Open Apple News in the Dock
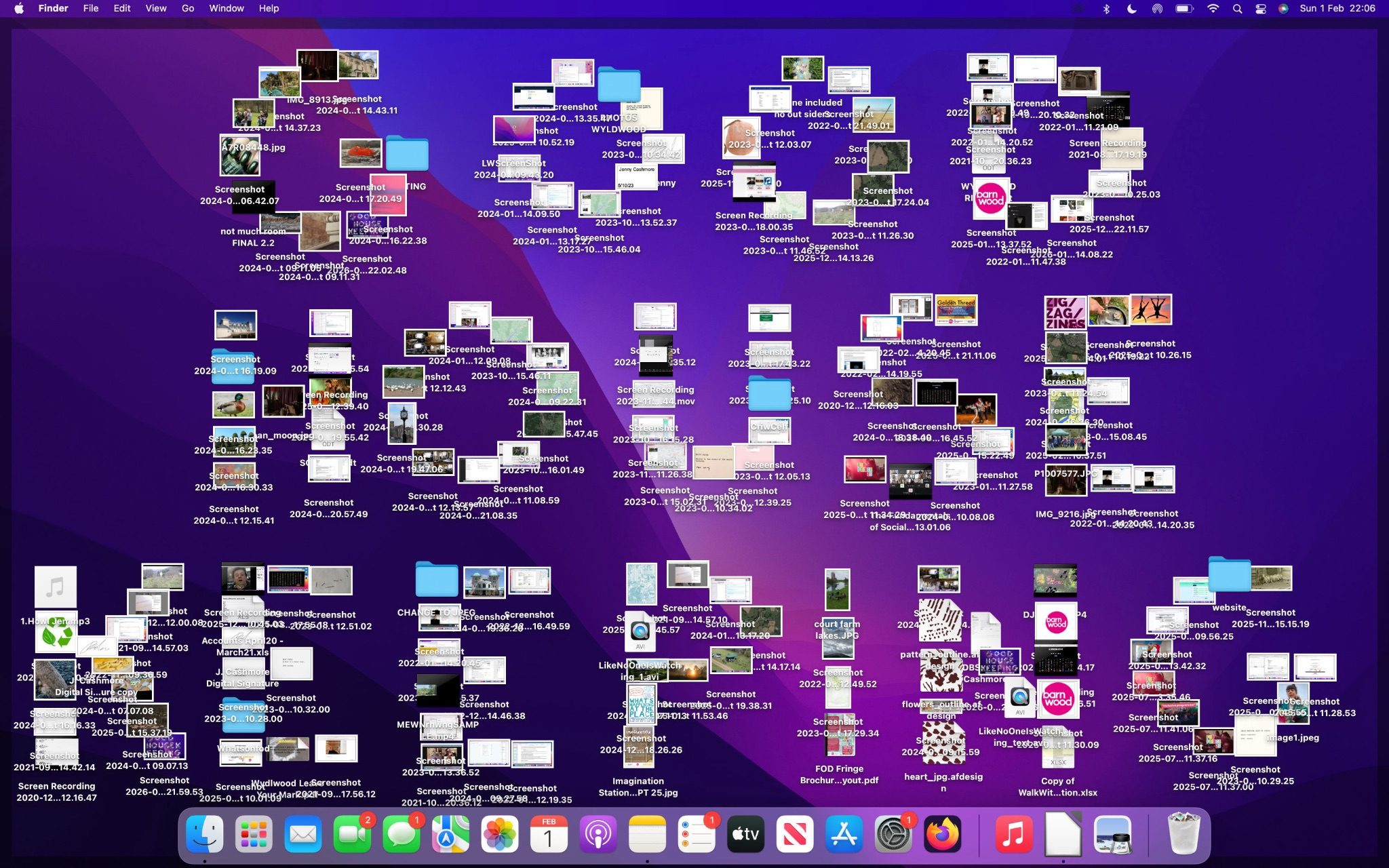This screenshot has height=868, width=1389. coord(795,834)
